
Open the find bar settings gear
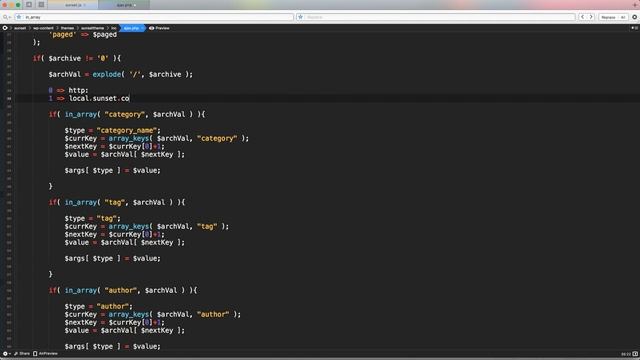pyautogui.click(x=635, y=17)
